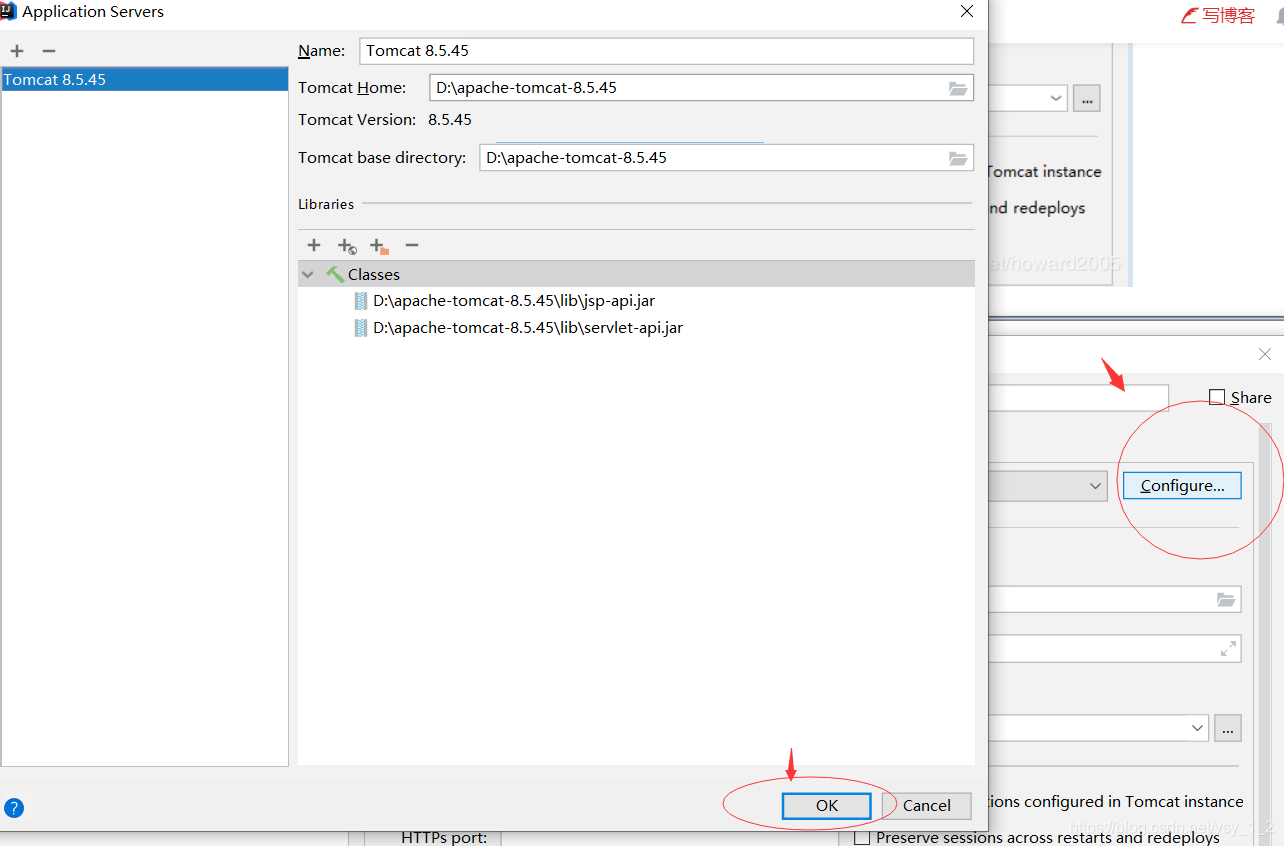
Task: Collapse the Classes tree node
Action: pyautogui.click(x=308, y=274)
